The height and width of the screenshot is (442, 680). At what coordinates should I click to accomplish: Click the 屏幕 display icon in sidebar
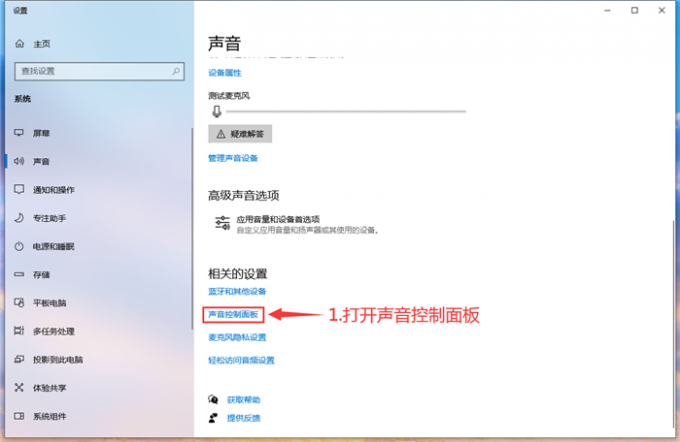click(x=19, y=133)
